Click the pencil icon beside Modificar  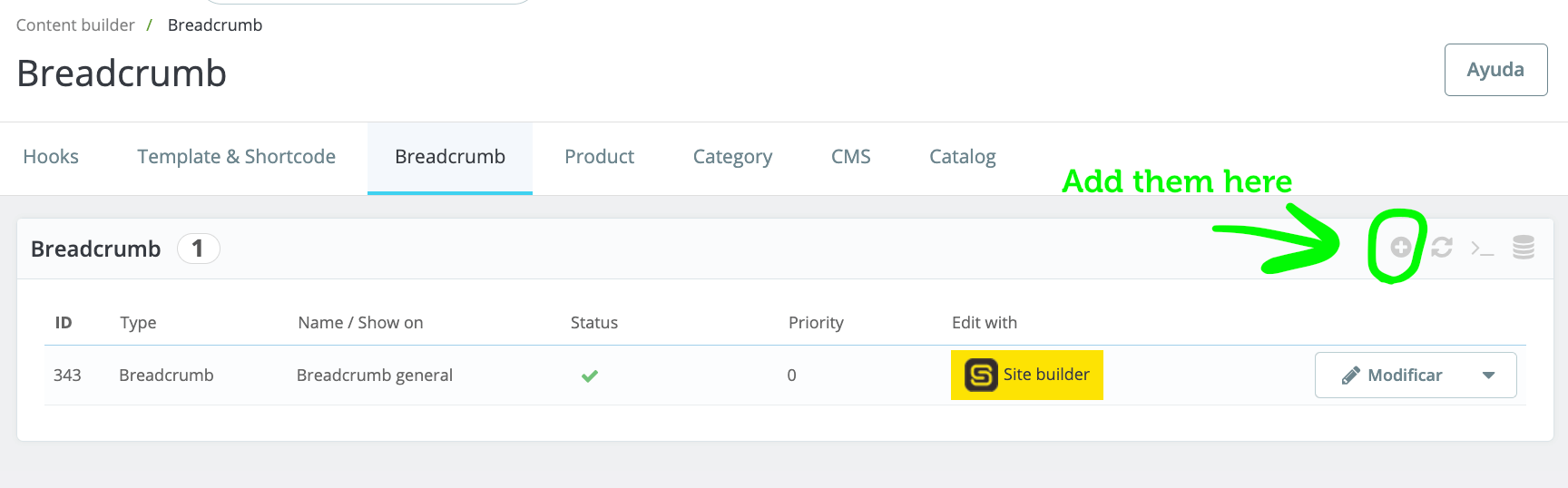(1351, 376)
